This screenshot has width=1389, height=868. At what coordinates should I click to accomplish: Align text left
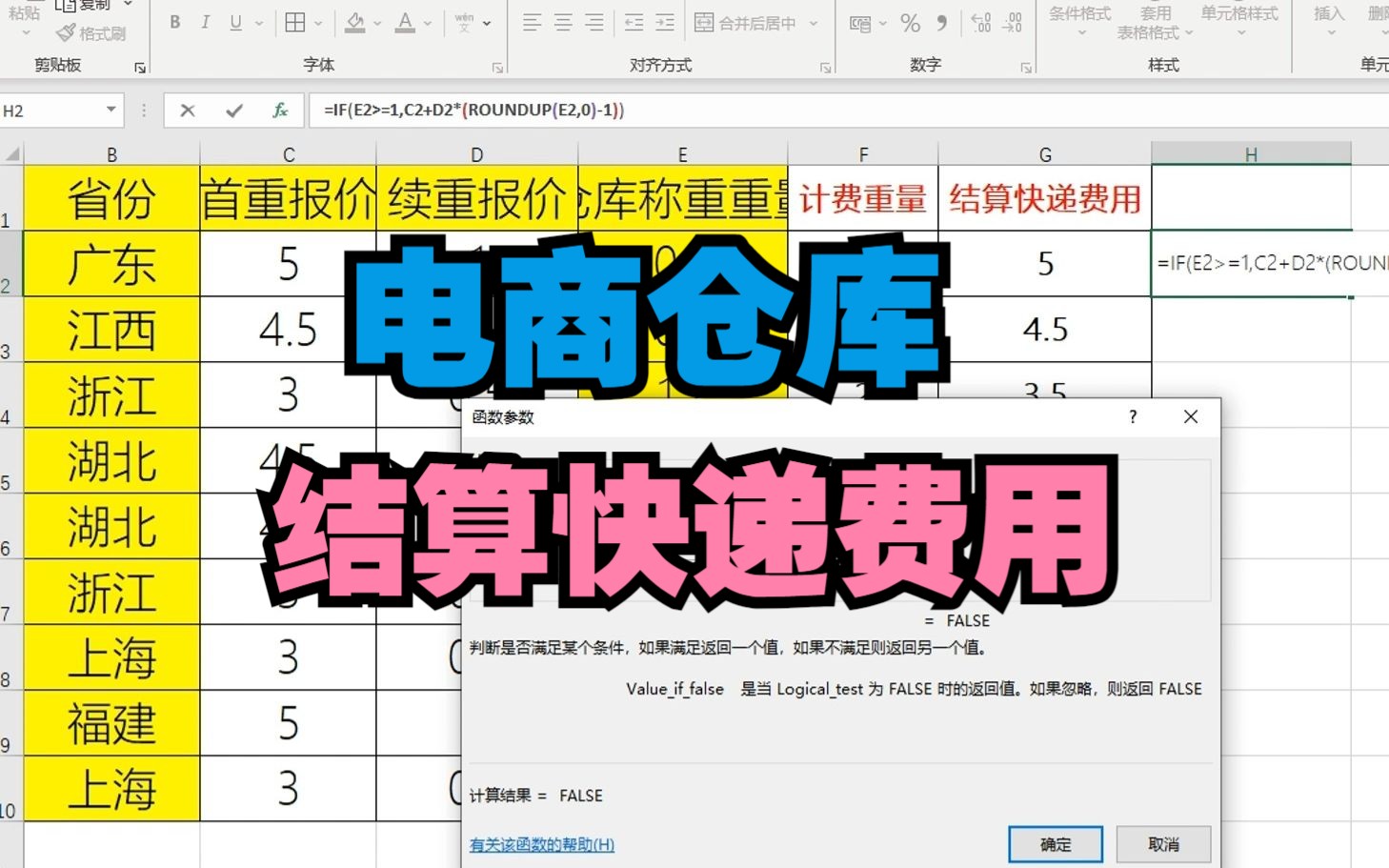[x=532, y=23]
